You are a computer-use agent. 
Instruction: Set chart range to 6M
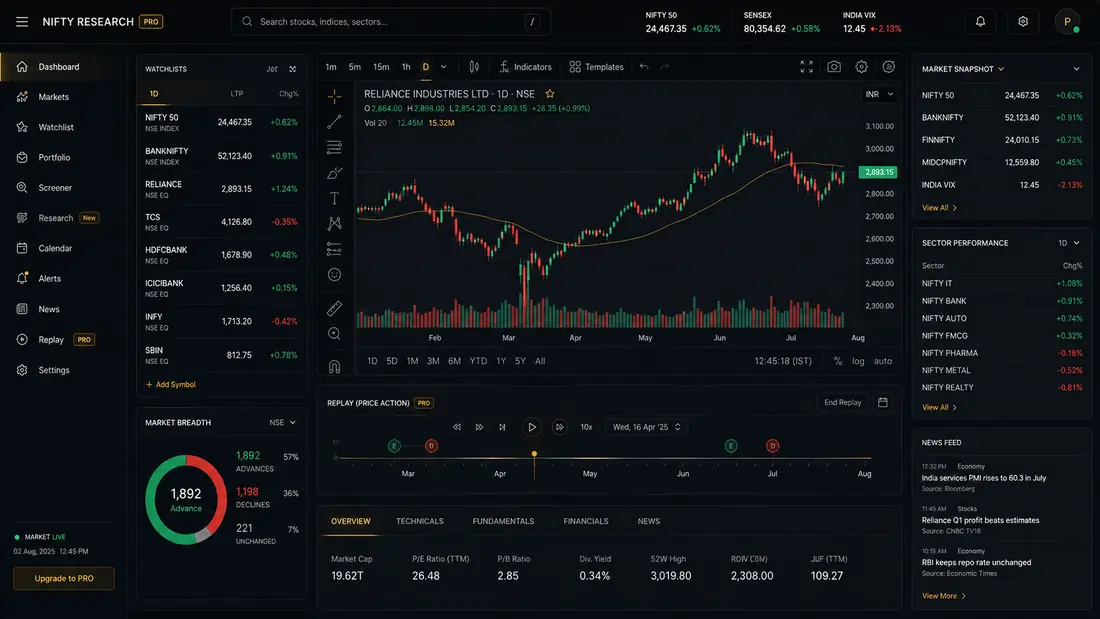[455, 361]
